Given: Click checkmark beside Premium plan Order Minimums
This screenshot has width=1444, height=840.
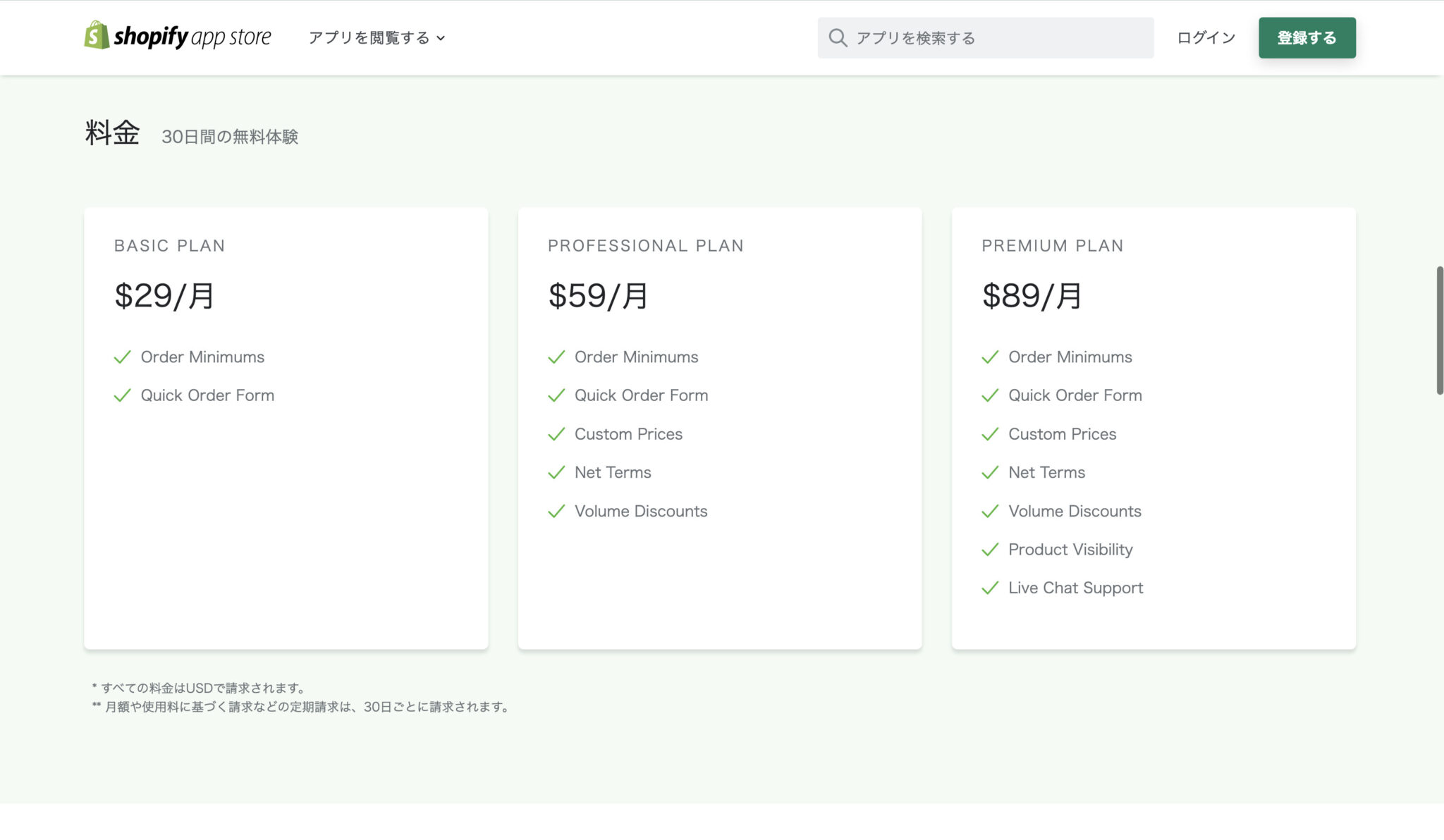Looking at the screenshot, I should tap(990, 357).
